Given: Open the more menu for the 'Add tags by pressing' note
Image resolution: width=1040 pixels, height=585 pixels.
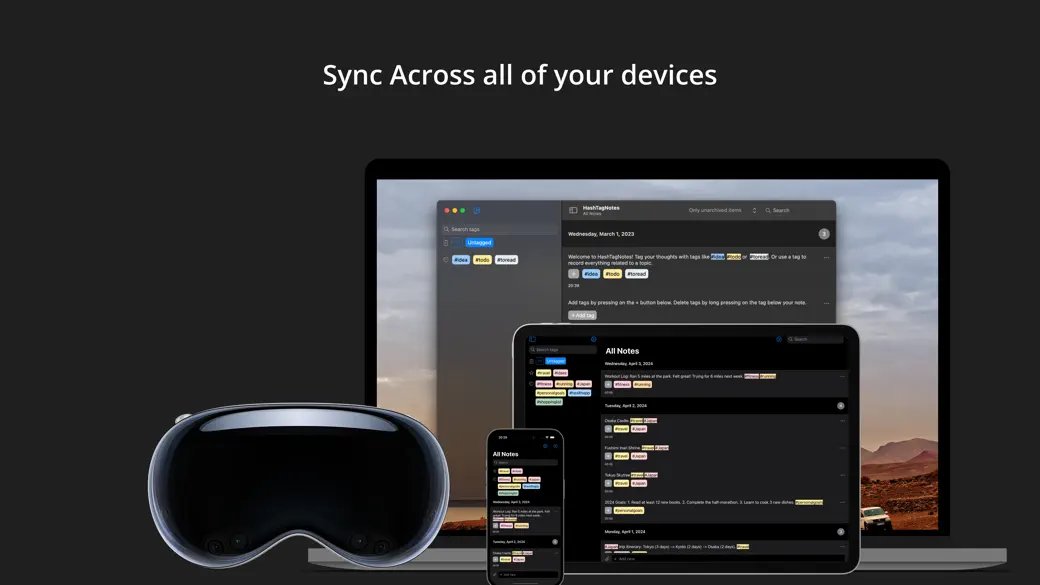Looking at the screenshot, I should 826,303.
